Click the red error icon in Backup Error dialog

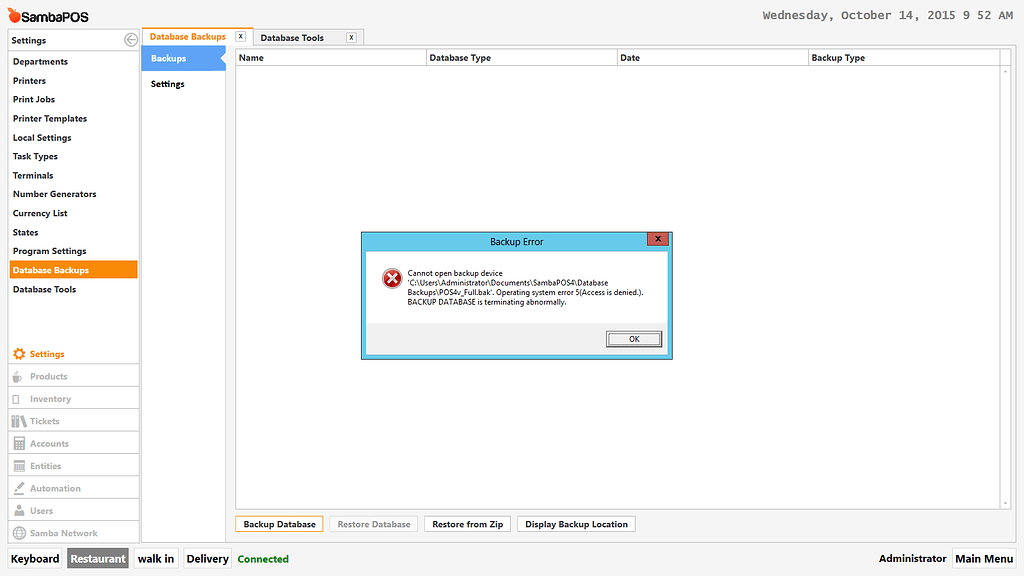(392, 279)
